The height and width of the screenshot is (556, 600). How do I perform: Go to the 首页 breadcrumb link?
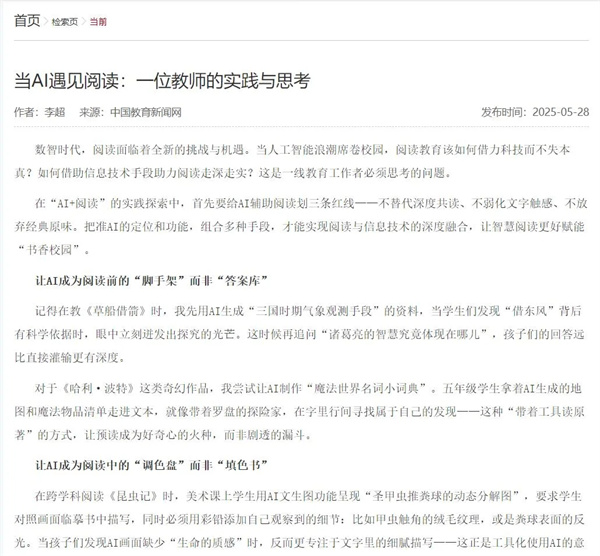27,21
